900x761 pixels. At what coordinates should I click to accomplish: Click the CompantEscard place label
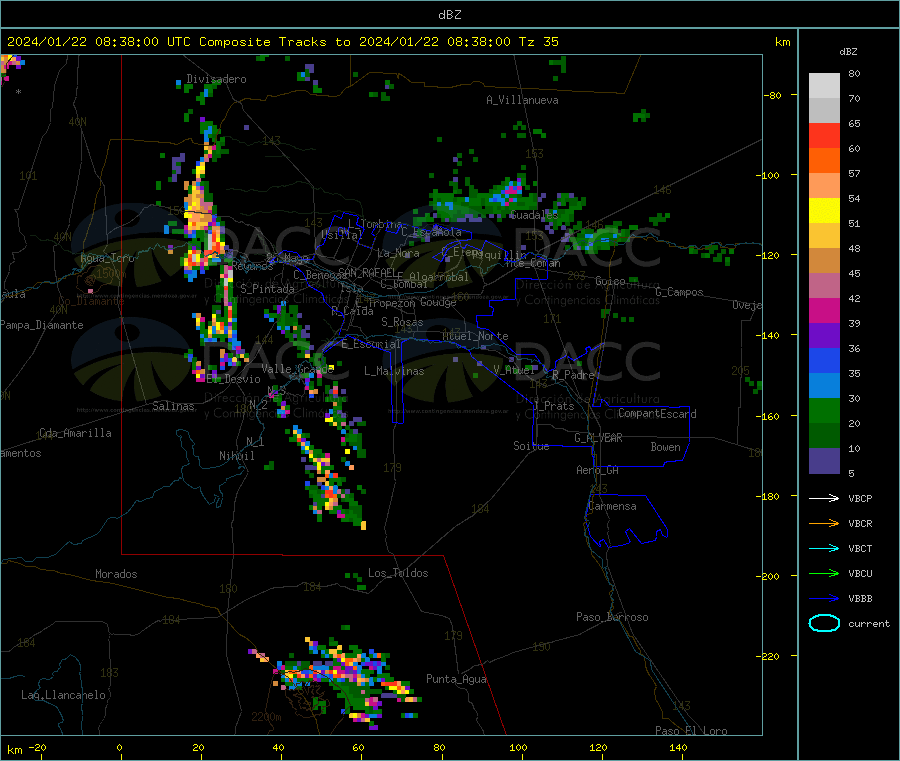pyautogui.click(x=657, y=414)
